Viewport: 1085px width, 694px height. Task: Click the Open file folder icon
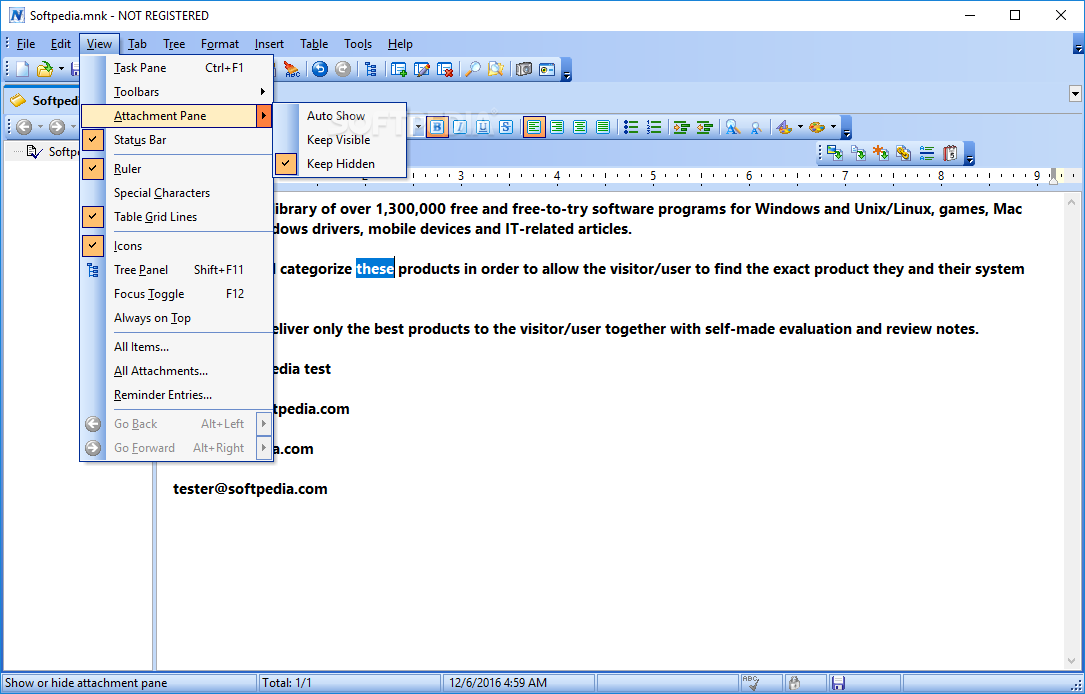coord(45,69)
